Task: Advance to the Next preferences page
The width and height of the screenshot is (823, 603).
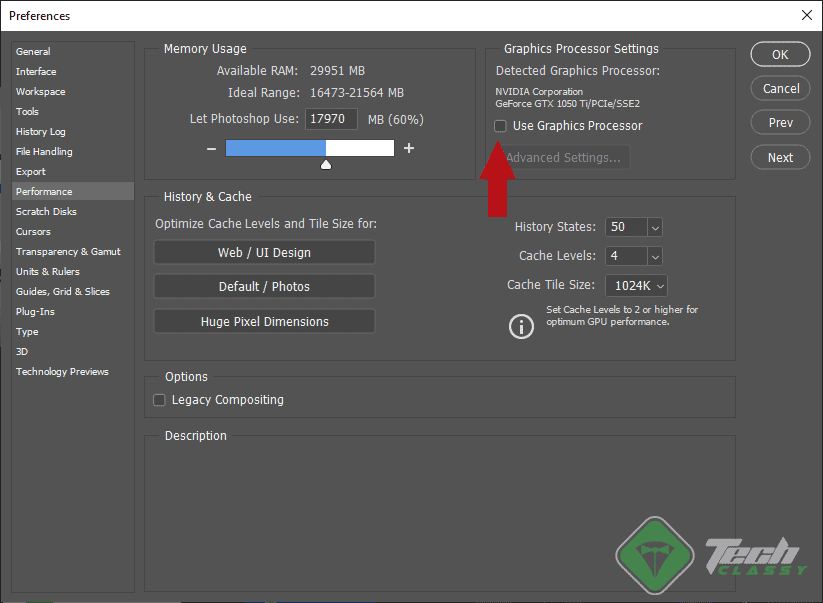Action: point(780,157)
